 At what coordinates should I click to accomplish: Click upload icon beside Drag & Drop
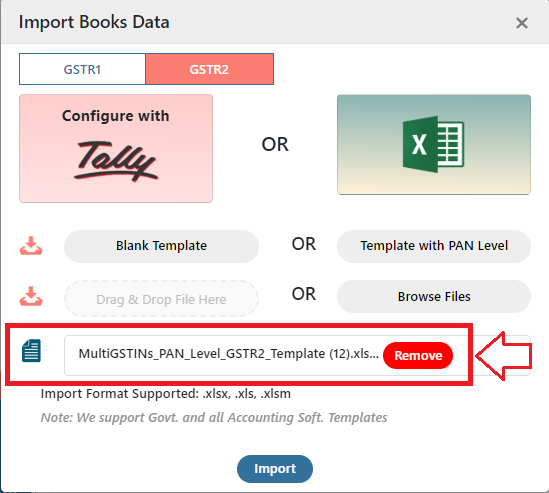31,296
